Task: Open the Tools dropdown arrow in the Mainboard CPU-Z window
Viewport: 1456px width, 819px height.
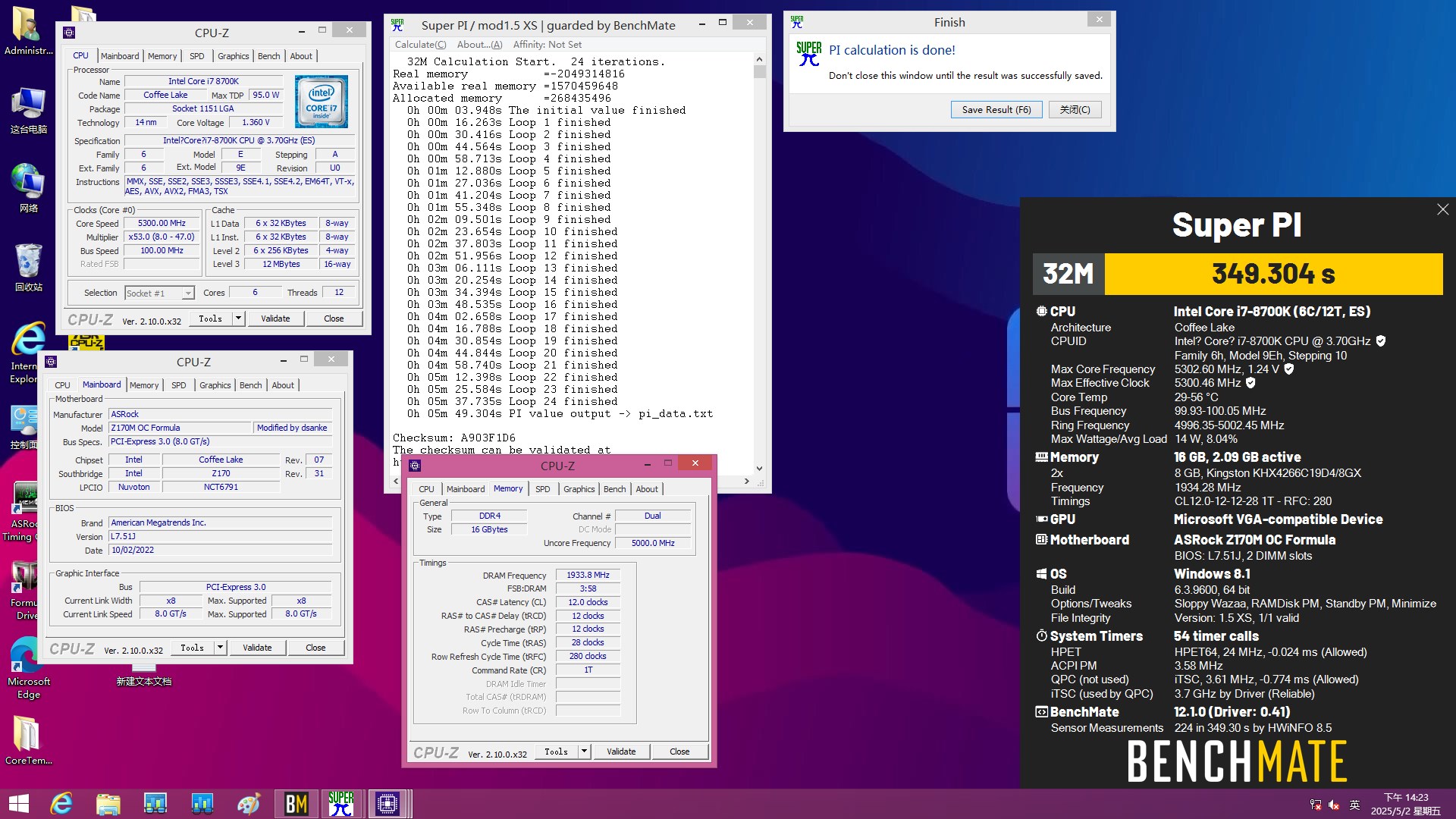Action: click(220, 648)
